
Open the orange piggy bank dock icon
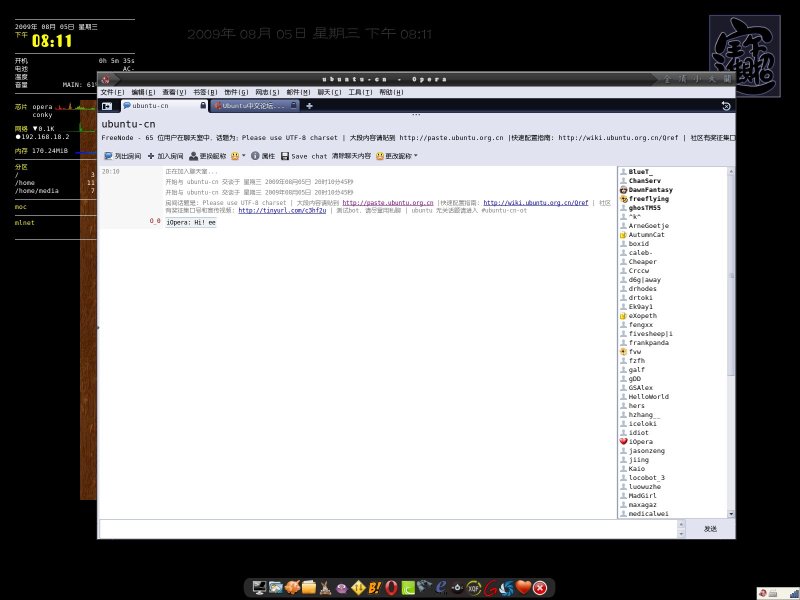click(x=292, y=588)
